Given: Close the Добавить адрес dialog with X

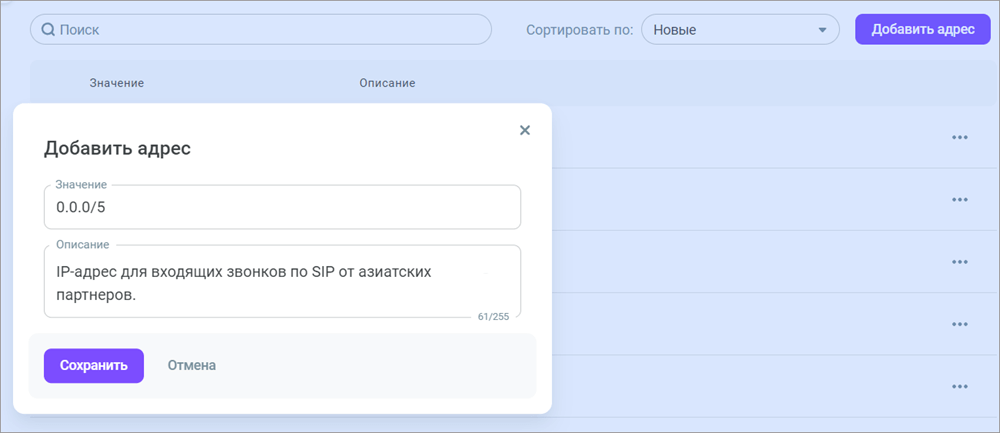Looking at the screenshot, I should coord(525,130).
